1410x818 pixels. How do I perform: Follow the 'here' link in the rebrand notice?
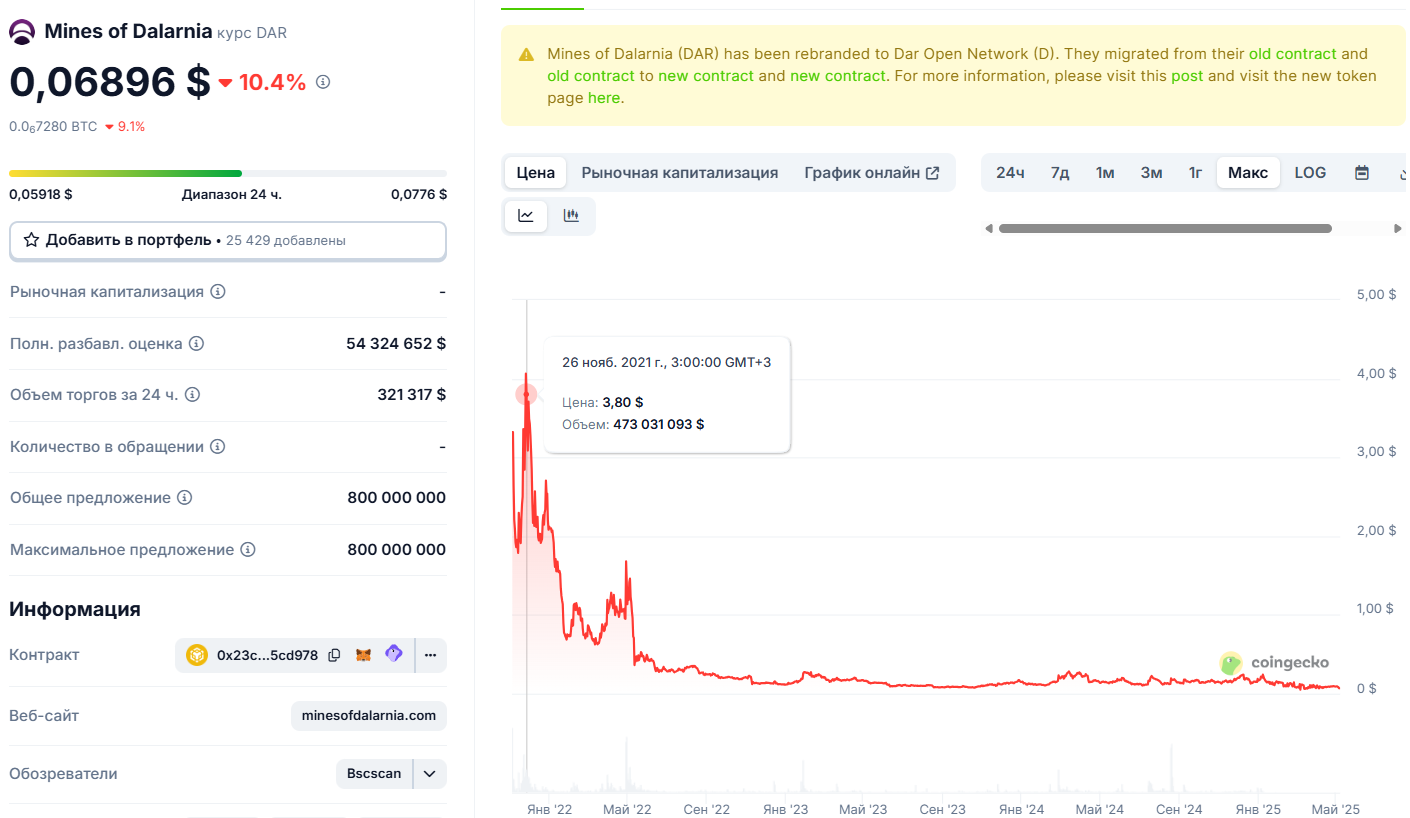pyautogui.click(x=603, y=98)
